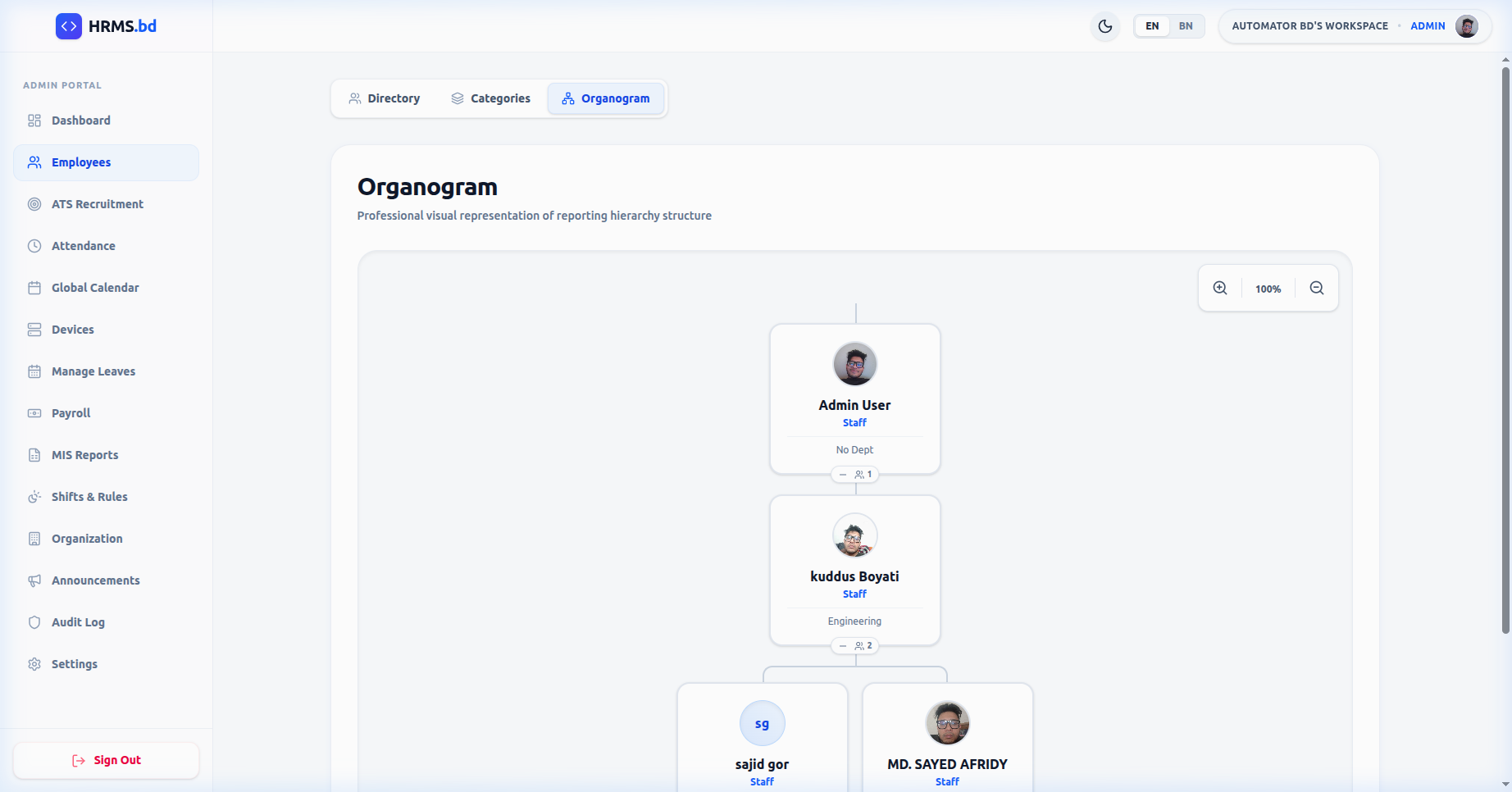Click the sajid gor name text
The height and width of the screenshot is (792, 1512).
coord(762,764)
